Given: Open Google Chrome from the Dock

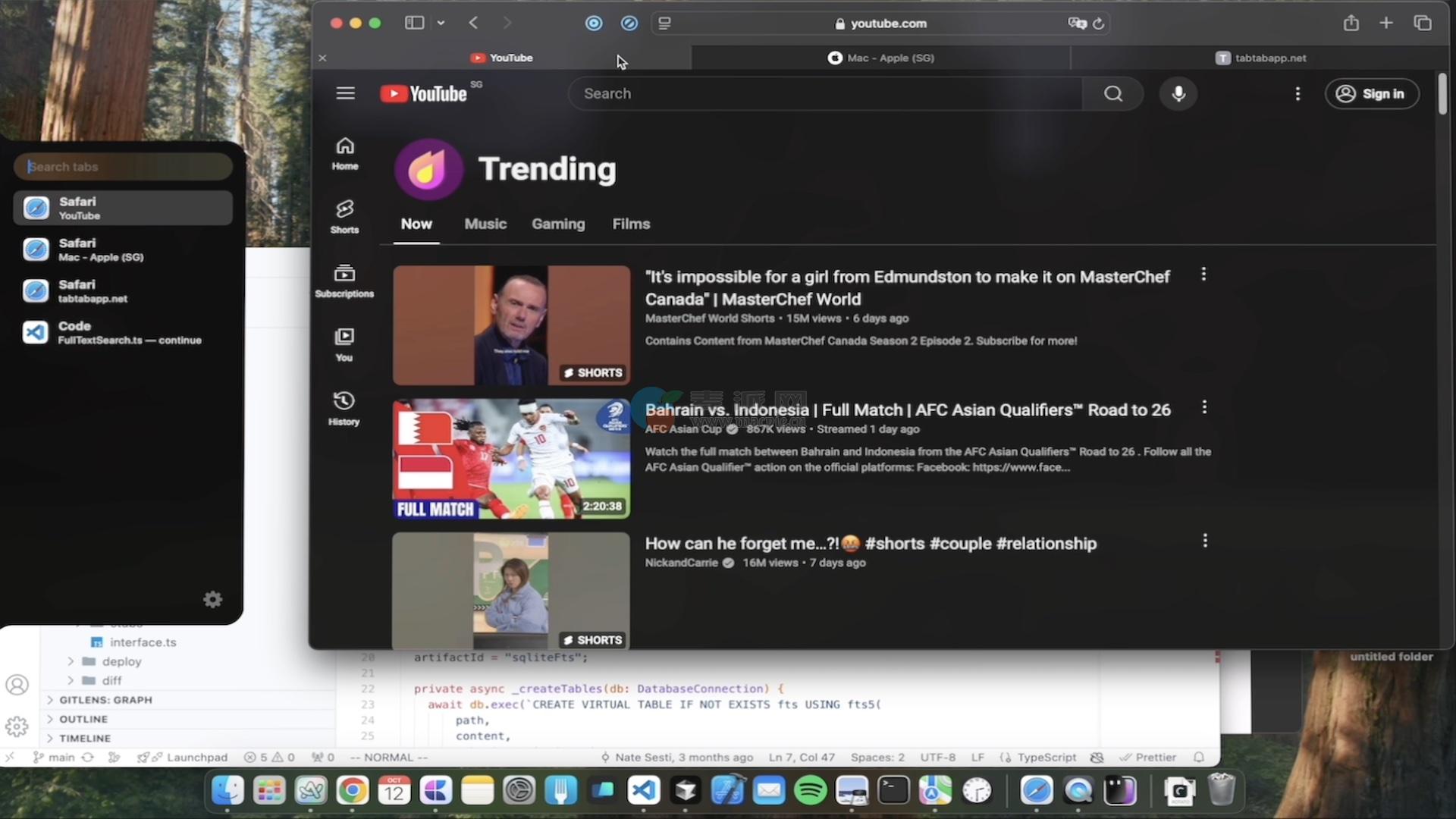Looking at the screenshot, I should (353, 791).
